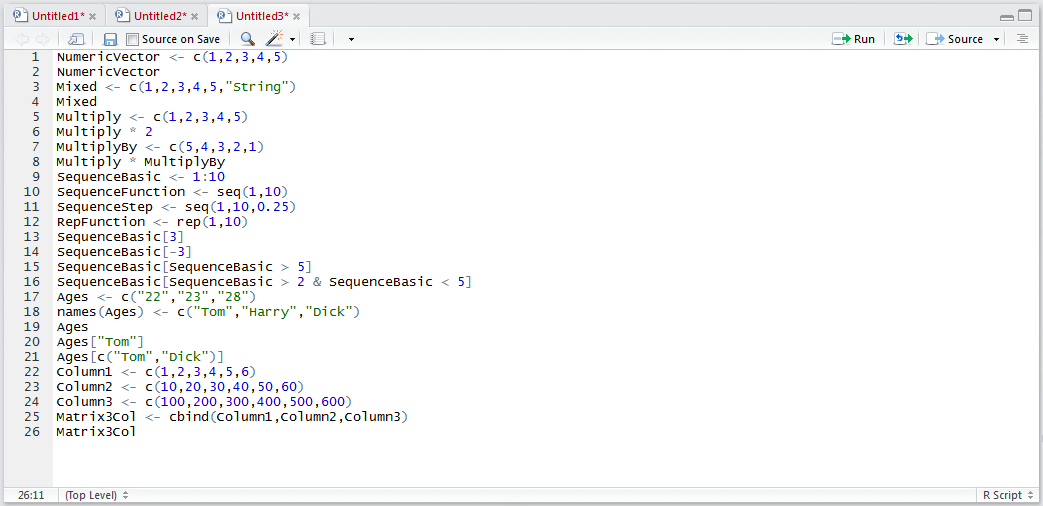
Task: Click "Matrix3Col" on line 26
Action: pyautogui.click(x=96, y=432)
